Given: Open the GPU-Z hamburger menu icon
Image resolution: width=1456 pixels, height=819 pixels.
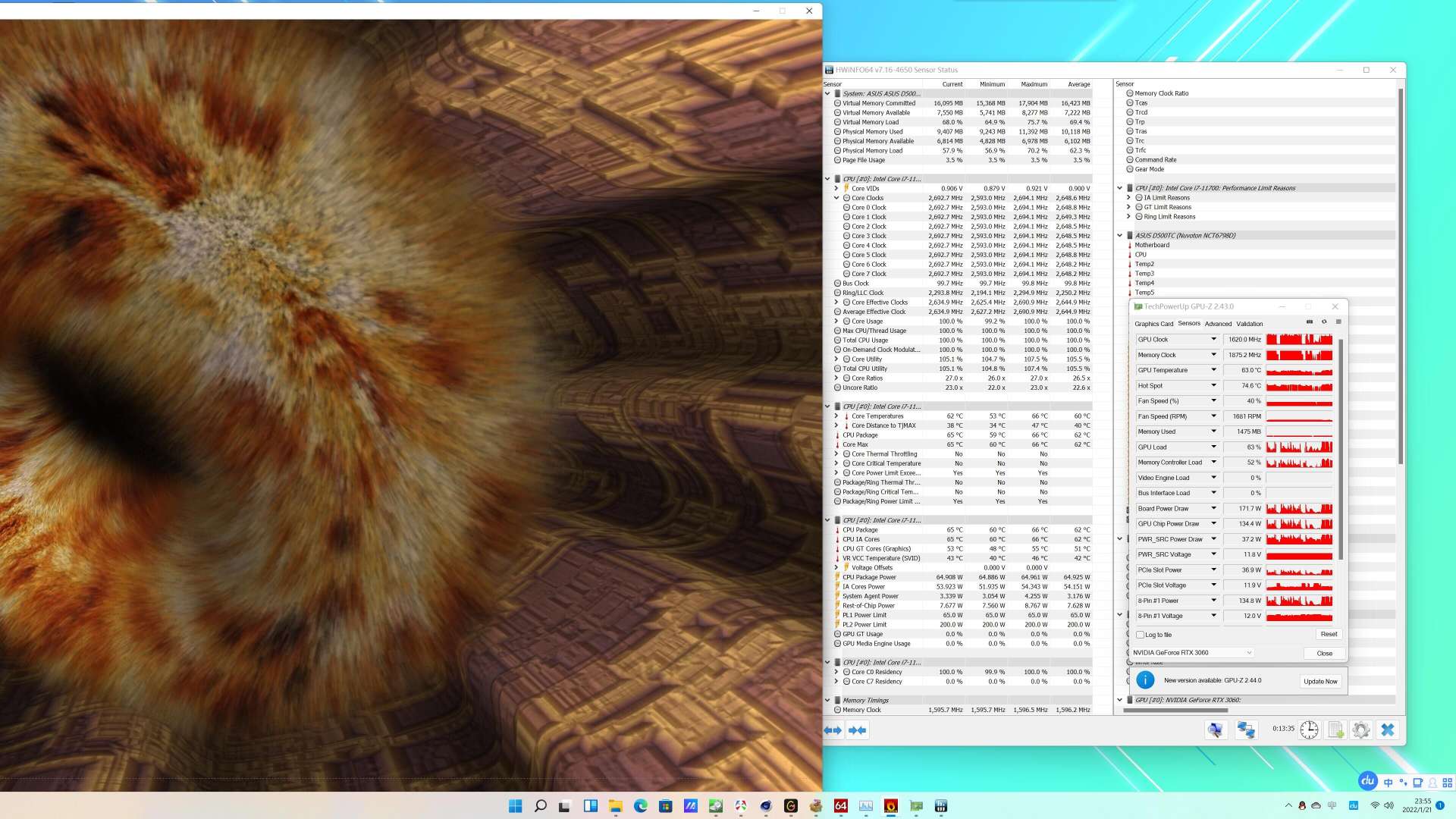Looking at the screenshot, I should coord(1338,322).
